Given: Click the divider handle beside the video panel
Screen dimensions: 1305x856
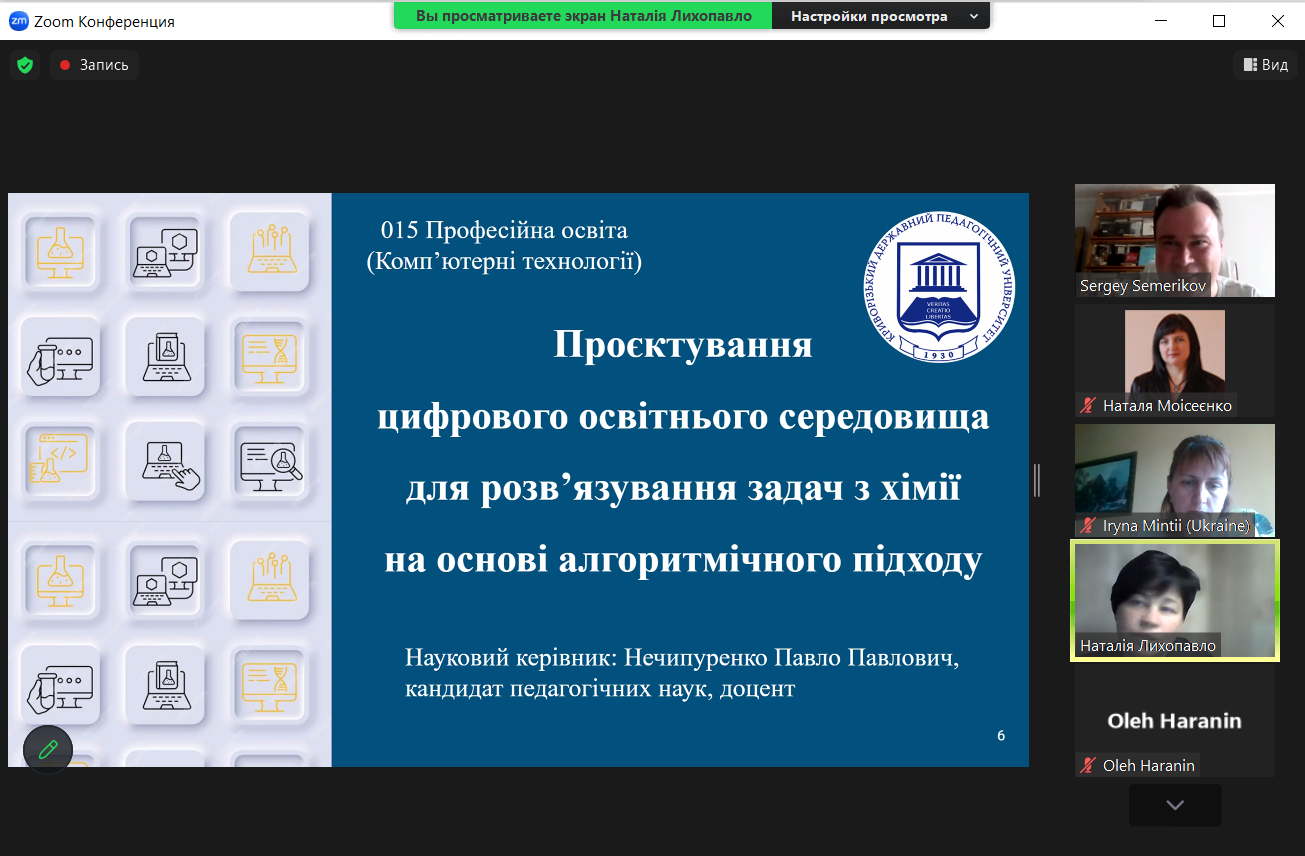Looking at the screenshot, I should click(x=1037, y=480).
